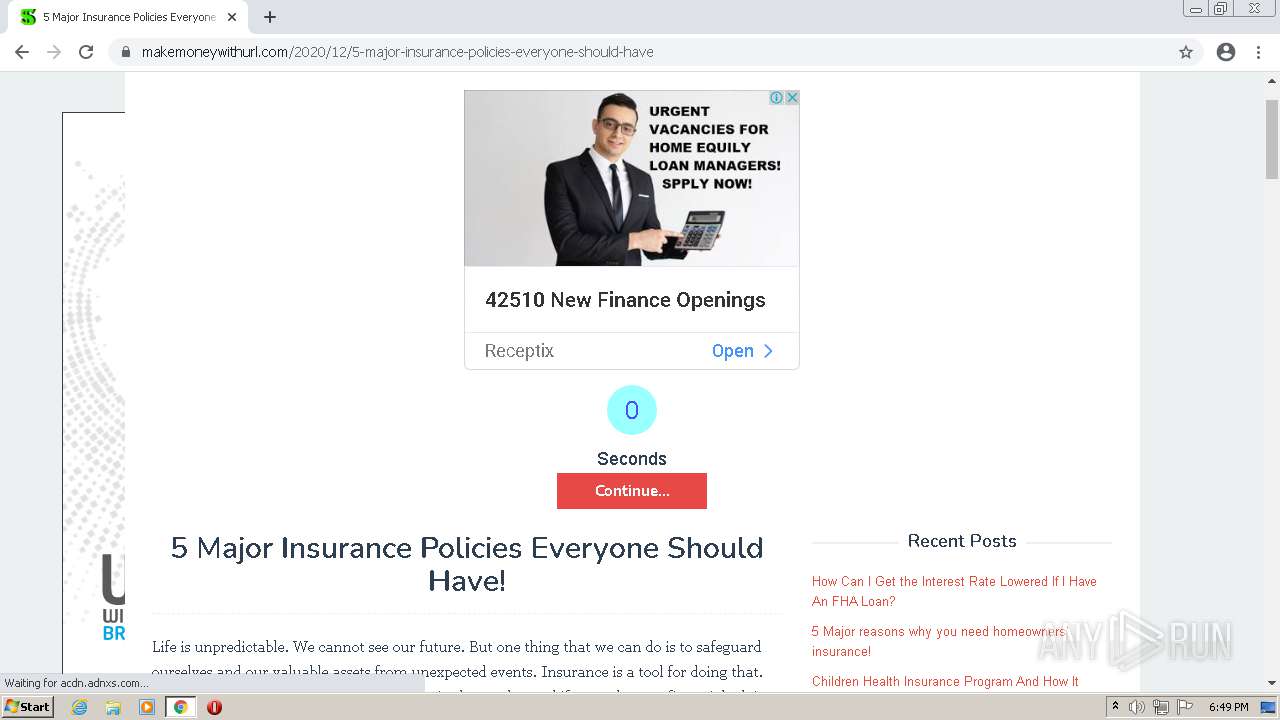Click ad info icon on banner
The height and width of the screenshot is (720, 1280).
tap(776, 98)
